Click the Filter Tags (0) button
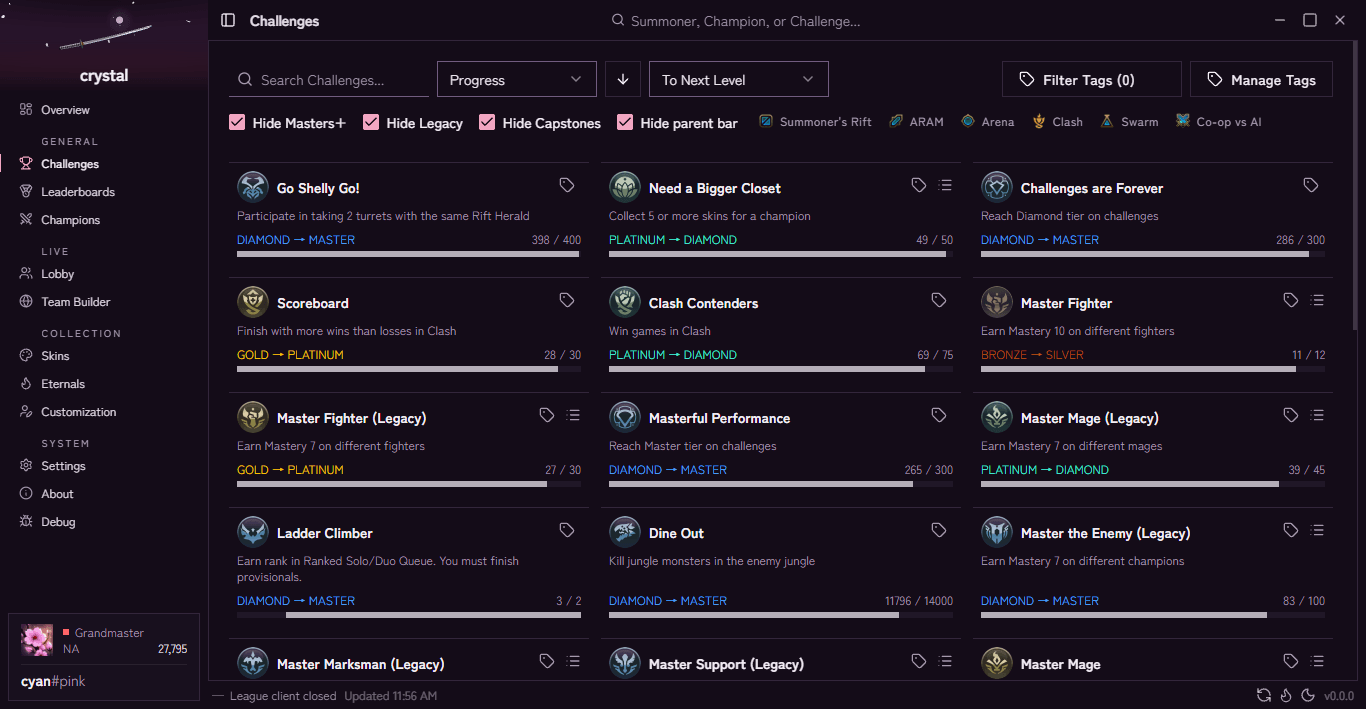Image resolution: width=1366 pixels, height=709 pixels. click(x=1092, y=79)
